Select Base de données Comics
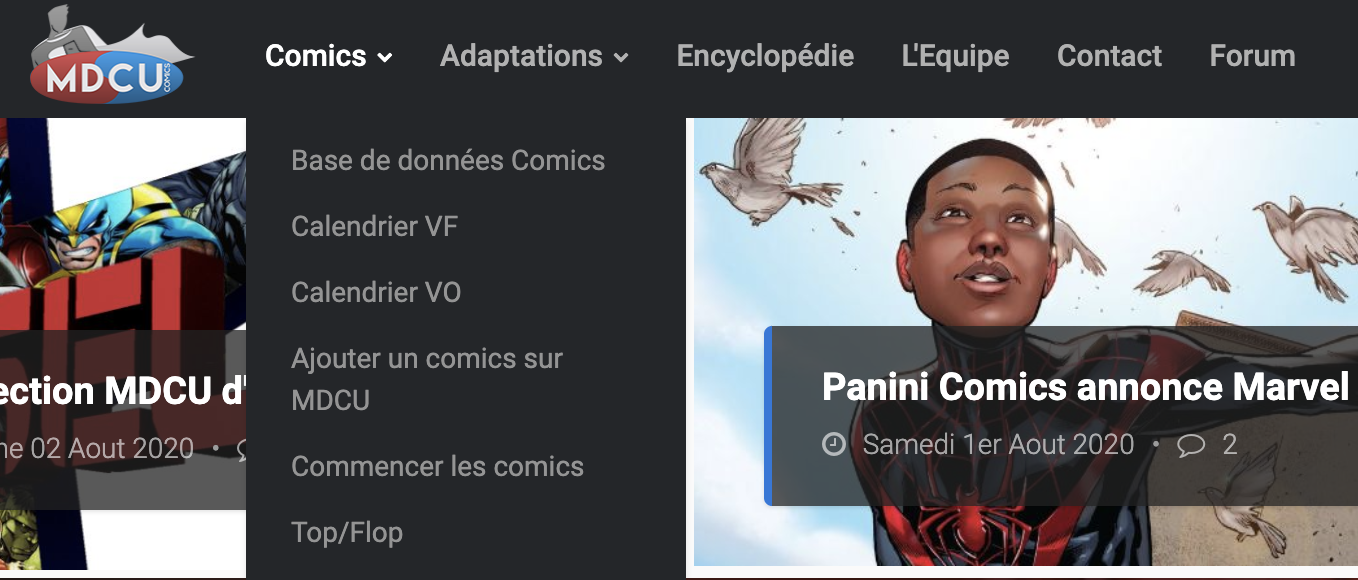 coord(448,160)
